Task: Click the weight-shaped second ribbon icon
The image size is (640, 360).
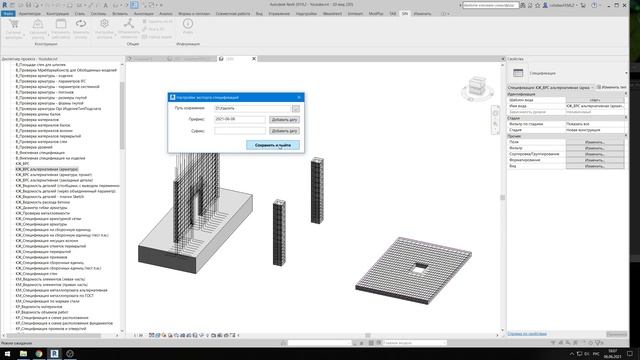Action: tap(38, 24)
